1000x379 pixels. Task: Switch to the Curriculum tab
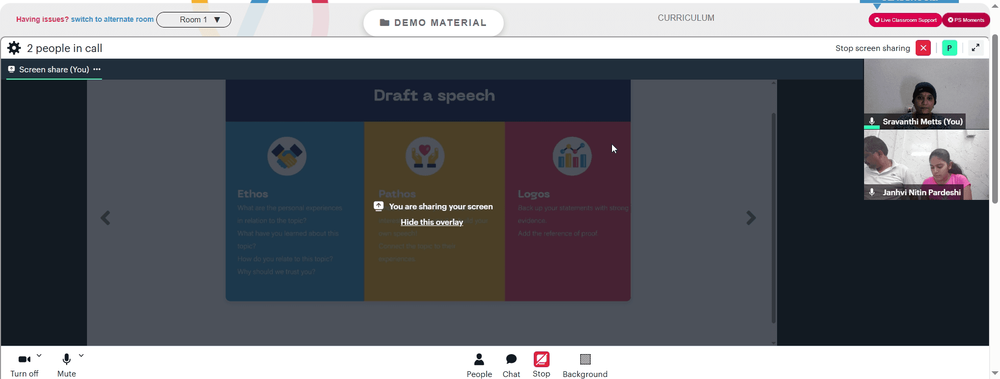[686, 18]
